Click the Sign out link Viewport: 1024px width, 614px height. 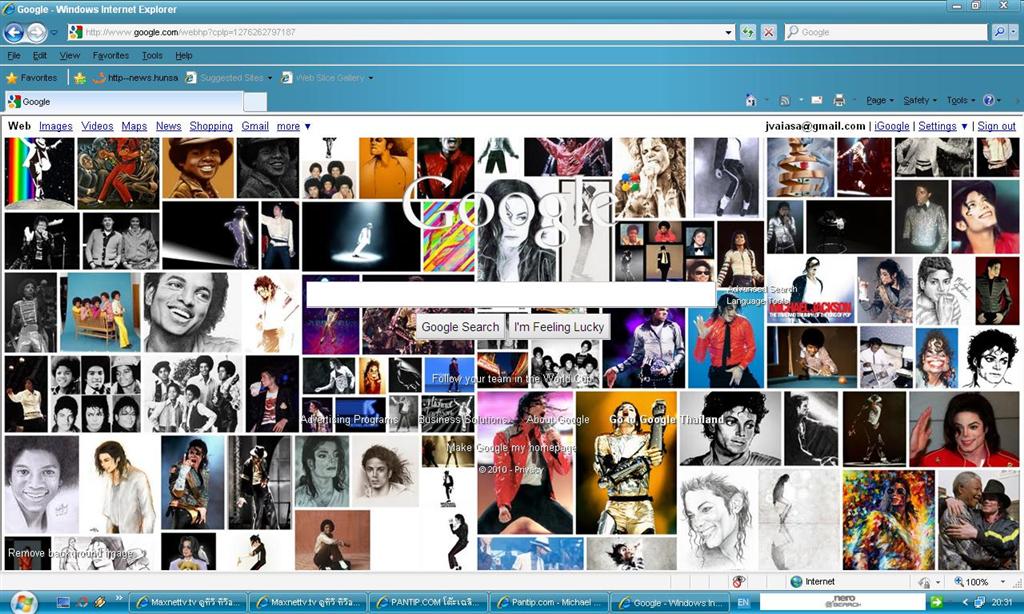click(x=997, y=126)
